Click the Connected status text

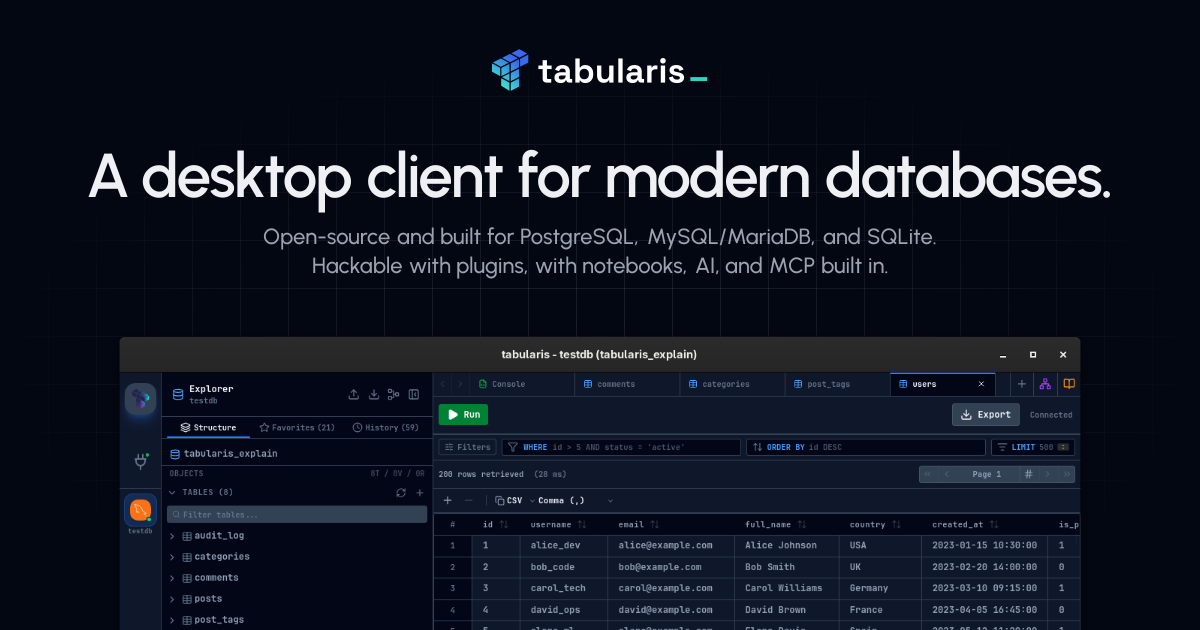(x=1051, y=415)
